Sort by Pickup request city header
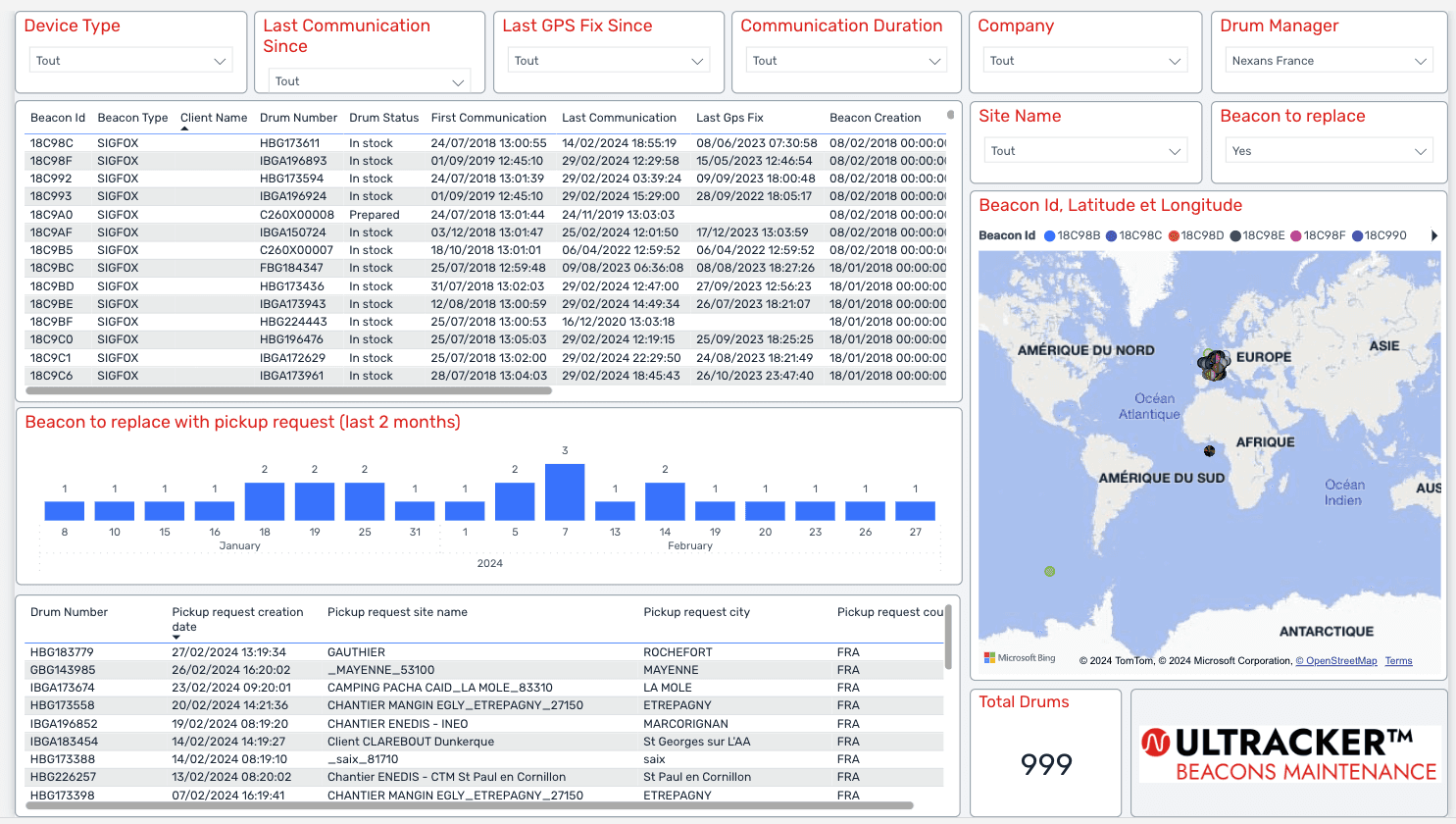 pyautogui.click(x=696, y=612)
